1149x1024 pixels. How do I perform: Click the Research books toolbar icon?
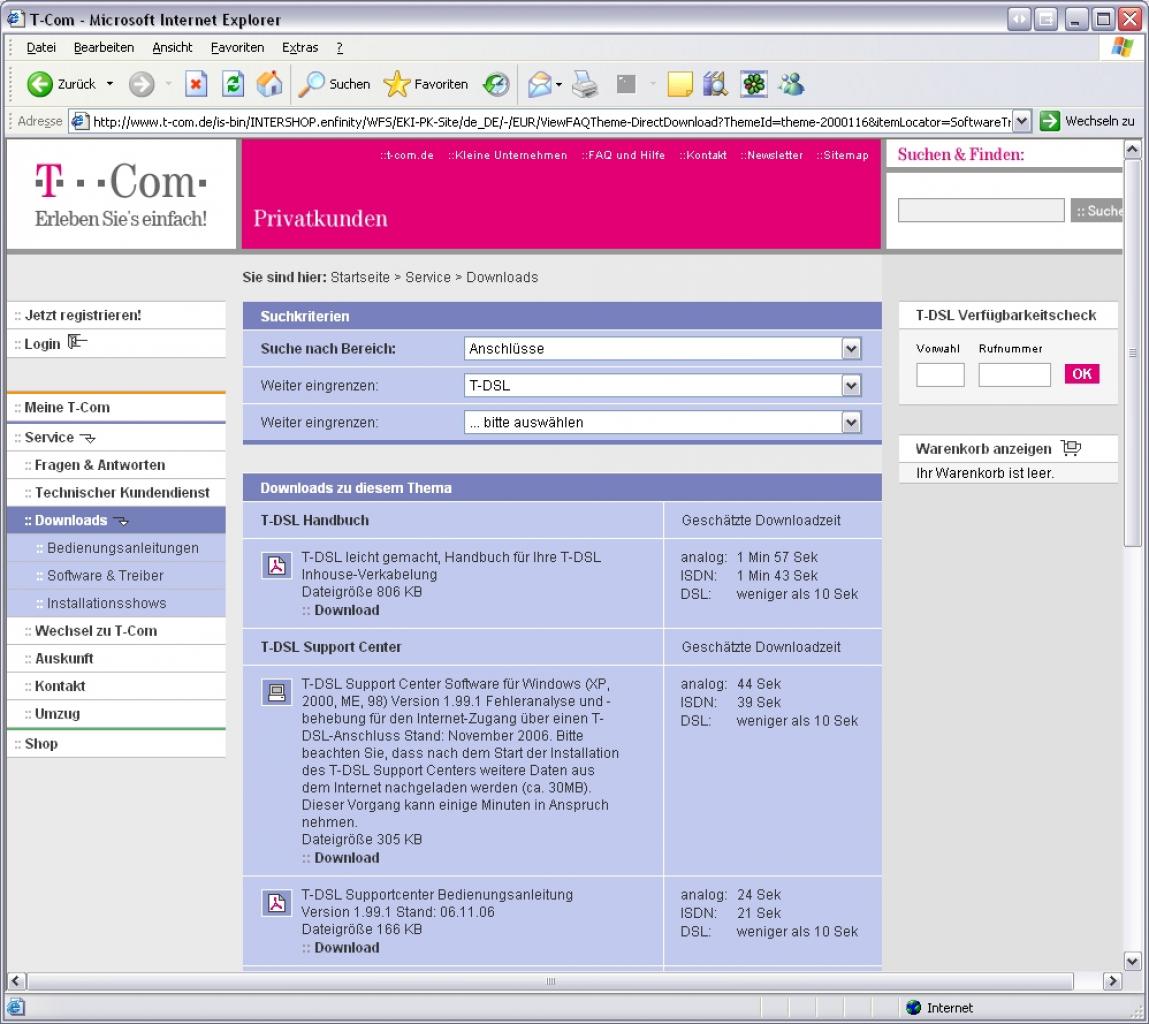[715, 84]
